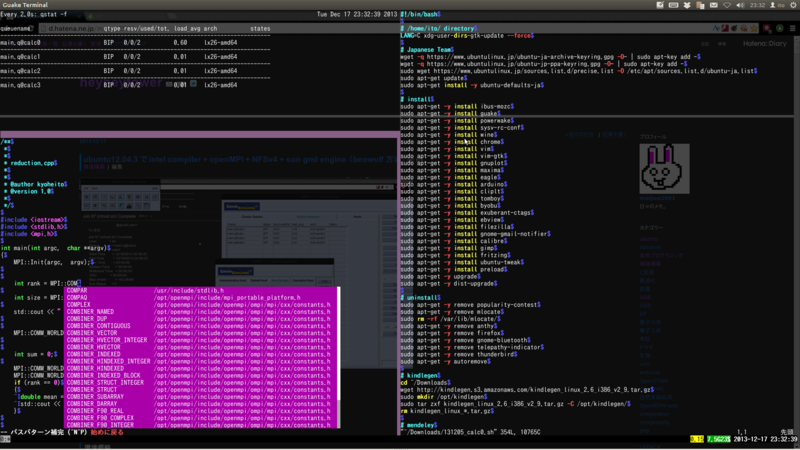Select COMPLEX completion entry
This screenshot has width=800, height=450.
(x=201, y=305)
